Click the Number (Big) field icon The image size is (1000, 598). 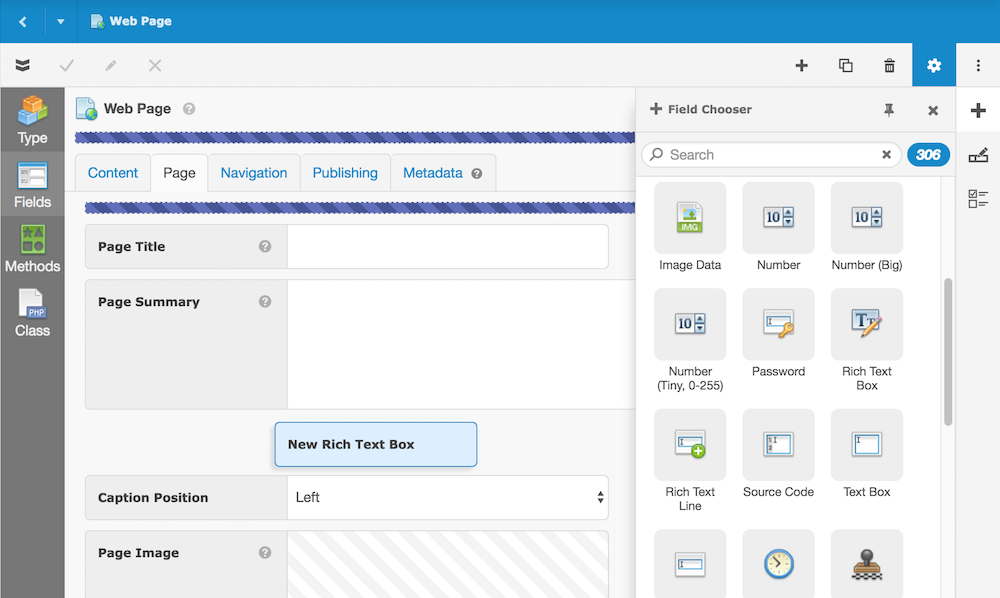[866, 218]
